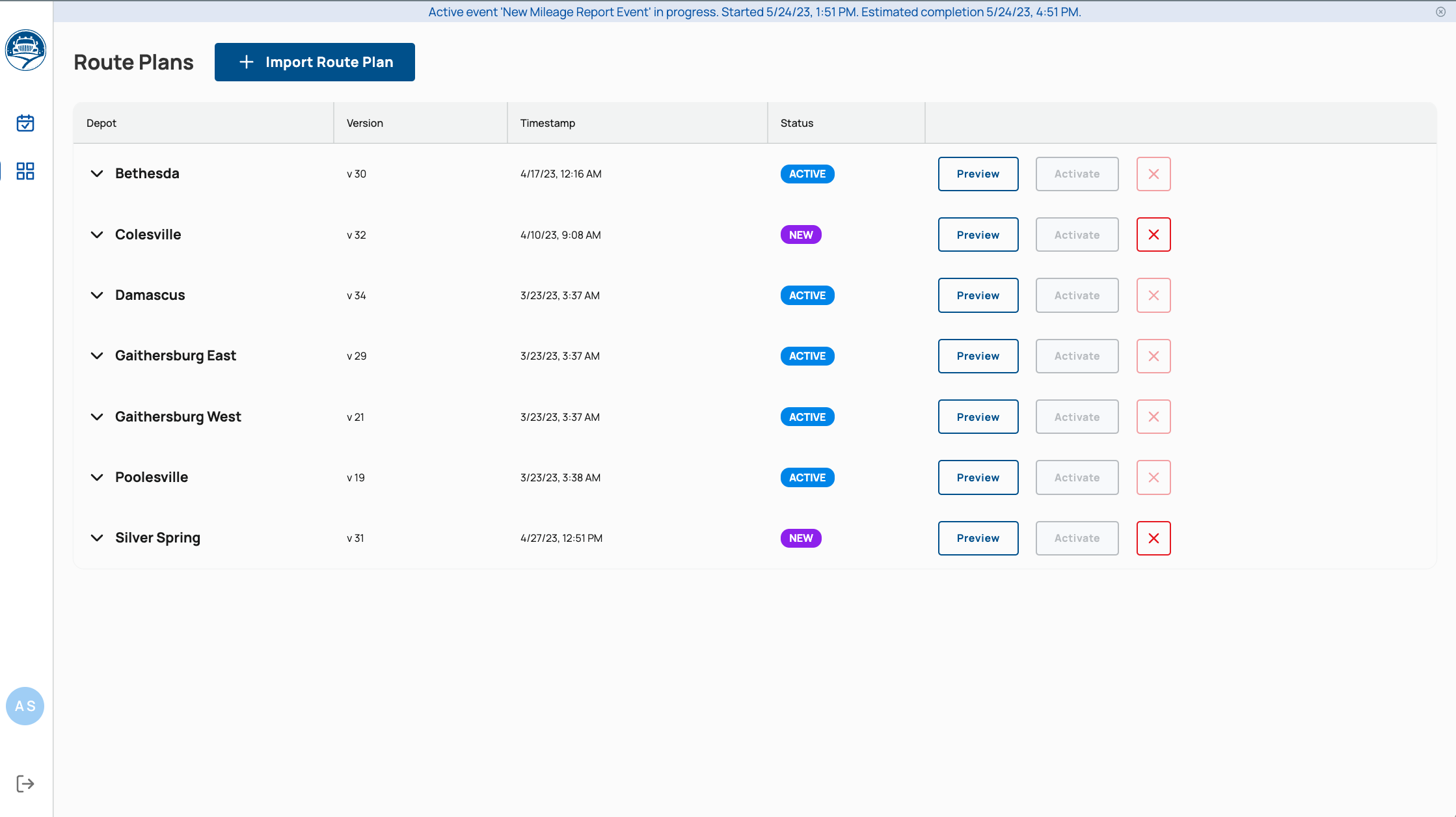This screenshot has height=817, width=1456.
Task: Dismiss the active event banner
Action: tap(1440, 12)
